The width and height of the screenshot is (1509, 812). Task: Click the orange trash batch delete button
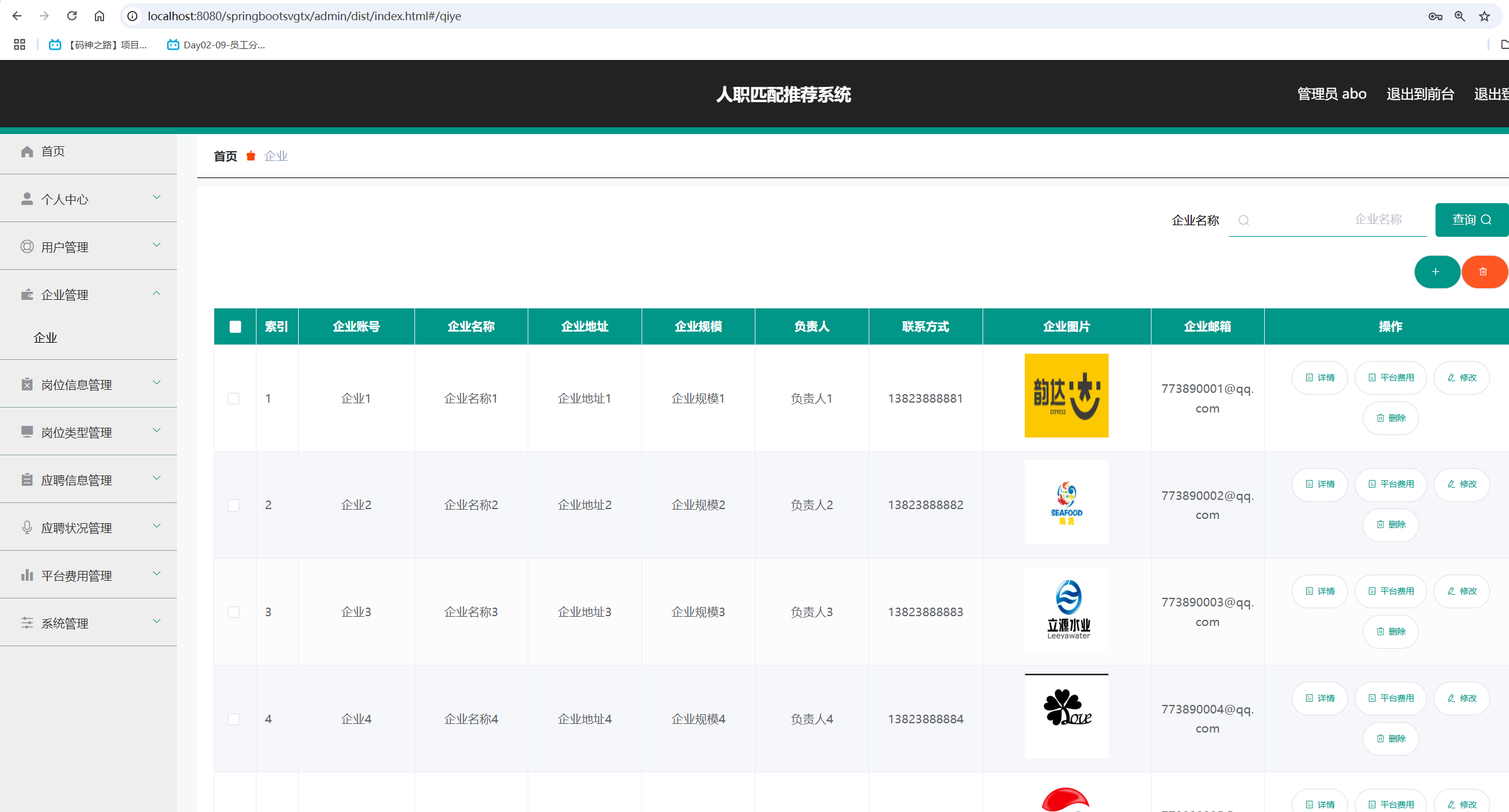point(1484,272)
